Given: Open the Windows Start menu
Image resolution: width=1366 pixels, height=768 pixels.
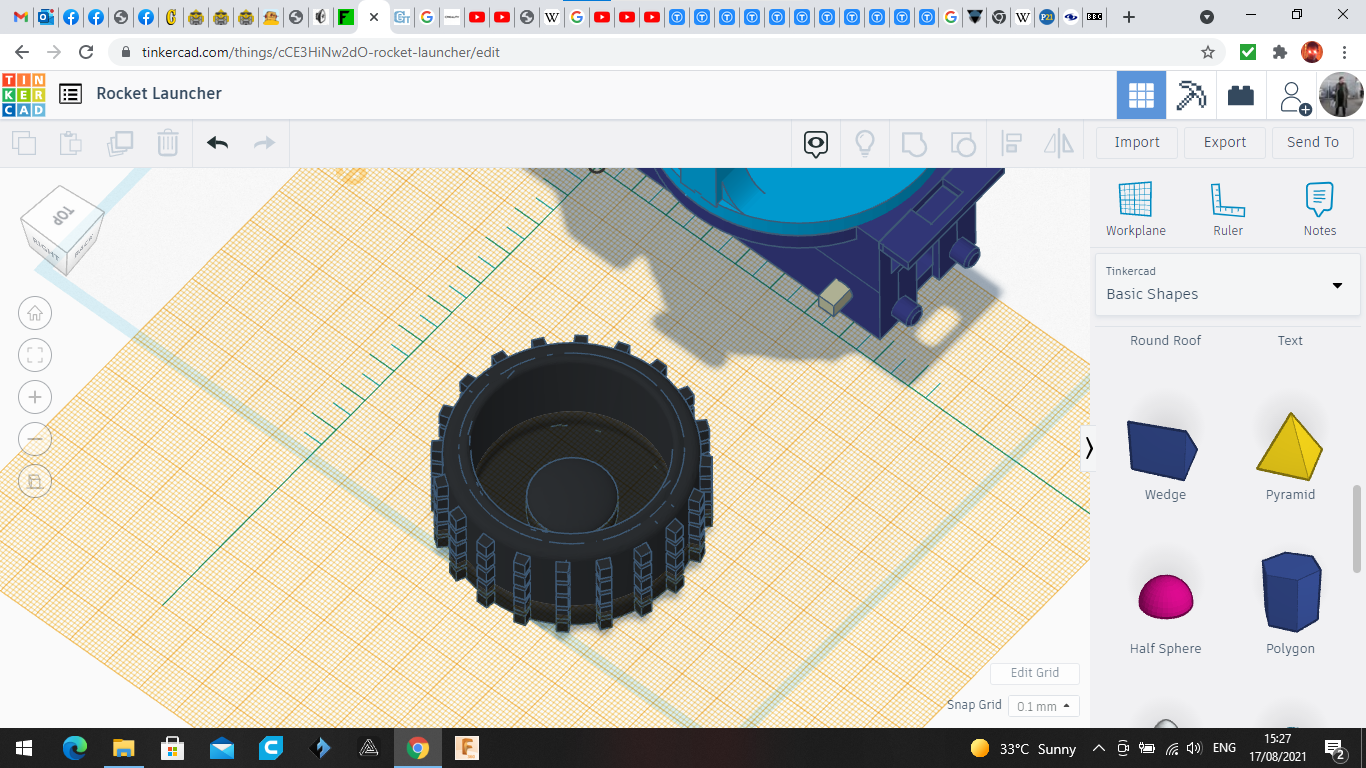Looking at the screenshot, I should [x=24, y=748].
